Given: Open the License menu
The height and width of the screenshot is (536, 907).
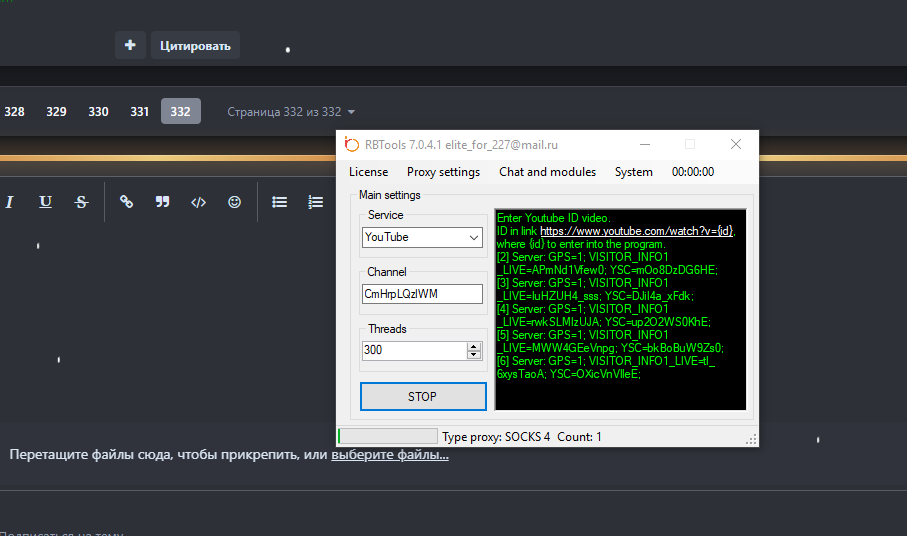Looking at the screenshot, I should click(368, 172).
